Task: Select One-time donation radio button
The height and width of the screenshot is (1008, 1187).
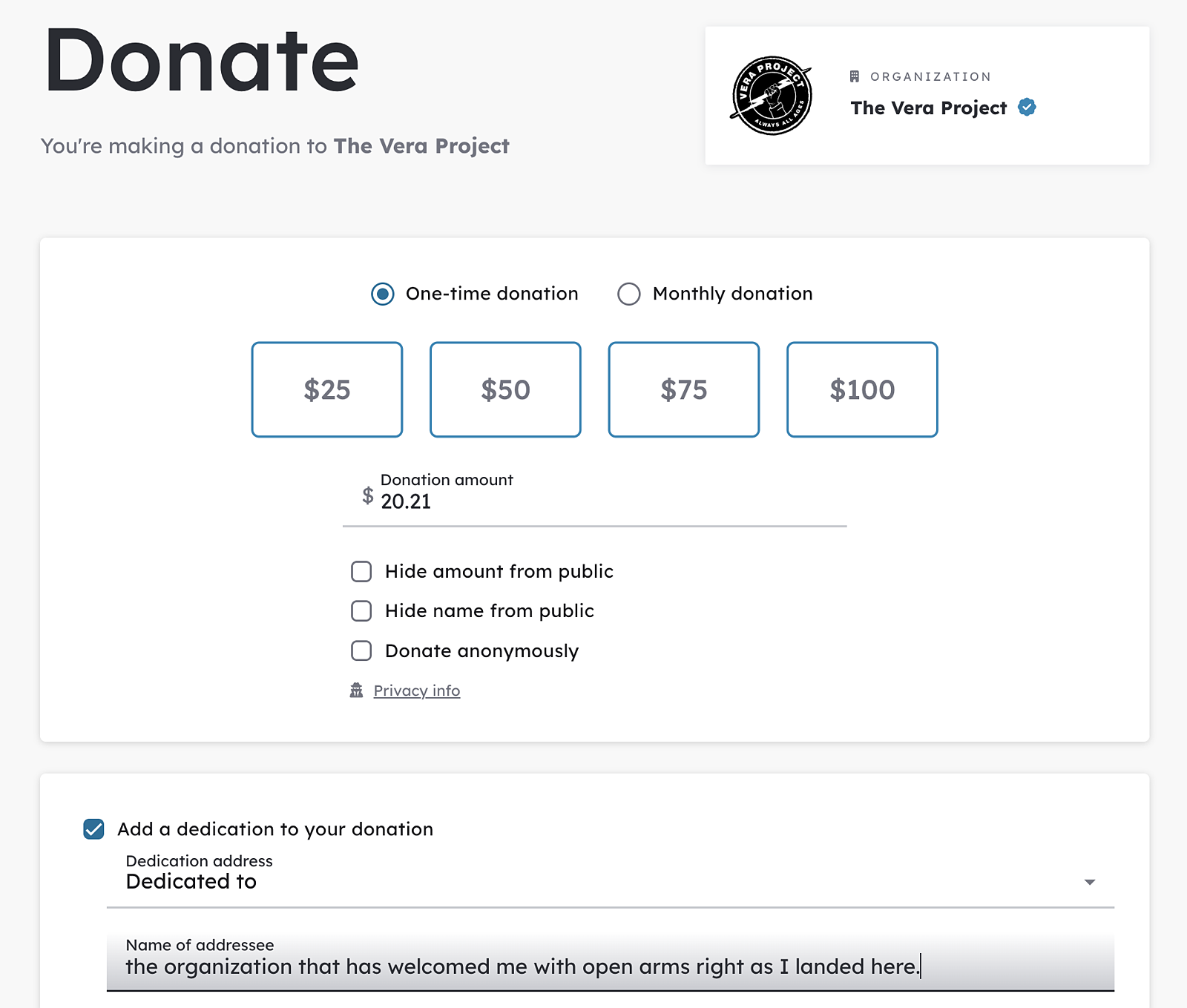Action: click(383, 294)
